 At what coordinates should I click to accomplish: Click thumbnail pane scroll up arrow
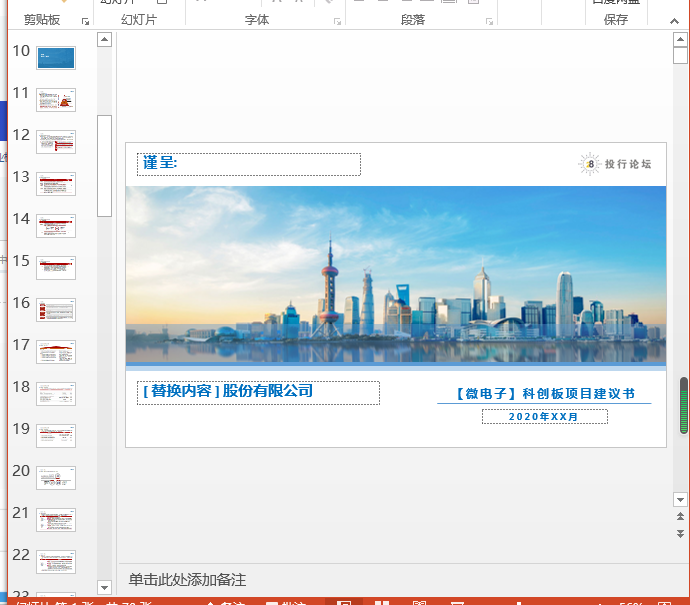[x=104, y=40]
